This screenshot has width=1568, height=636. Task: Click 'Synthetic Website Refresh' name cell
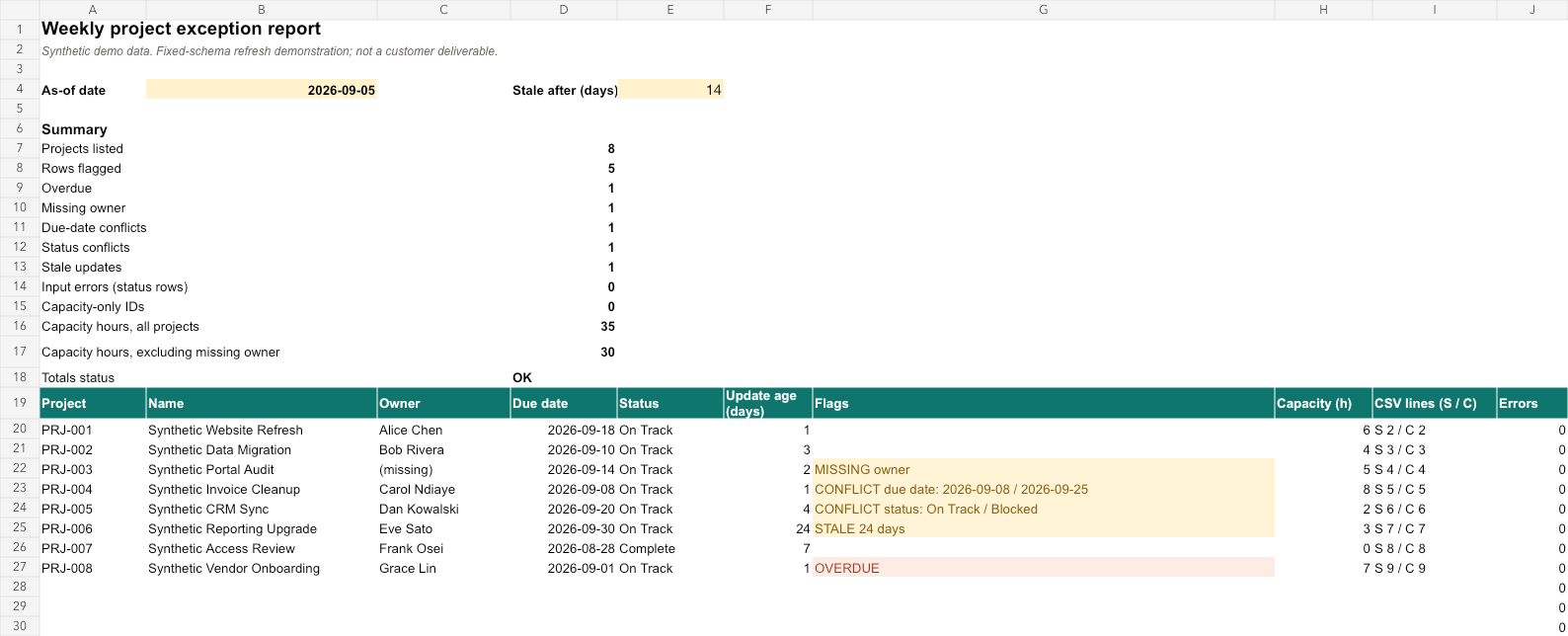[x=262, y=430]
